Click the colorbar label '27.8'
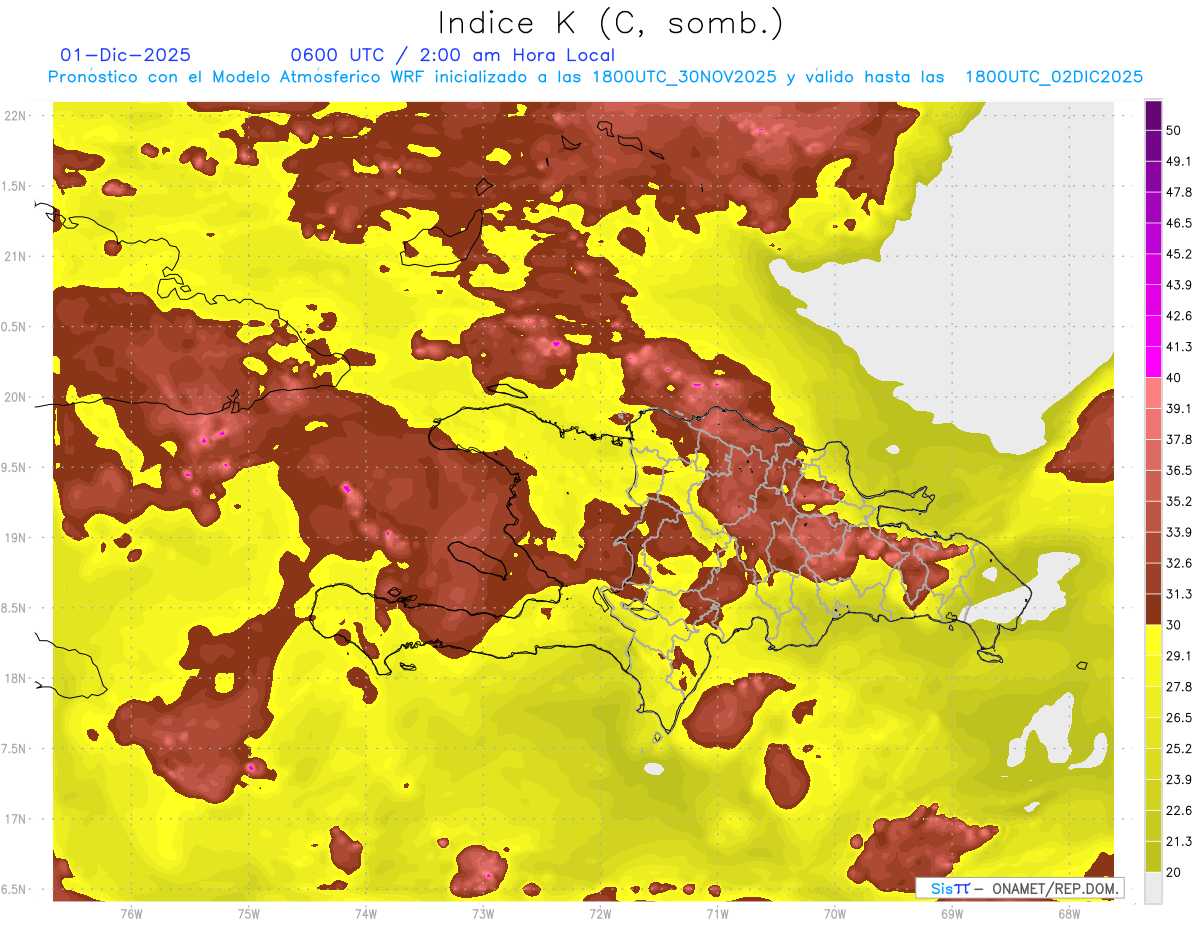The height and width of the screenshot is (927, 1200). coord(1179,686)
